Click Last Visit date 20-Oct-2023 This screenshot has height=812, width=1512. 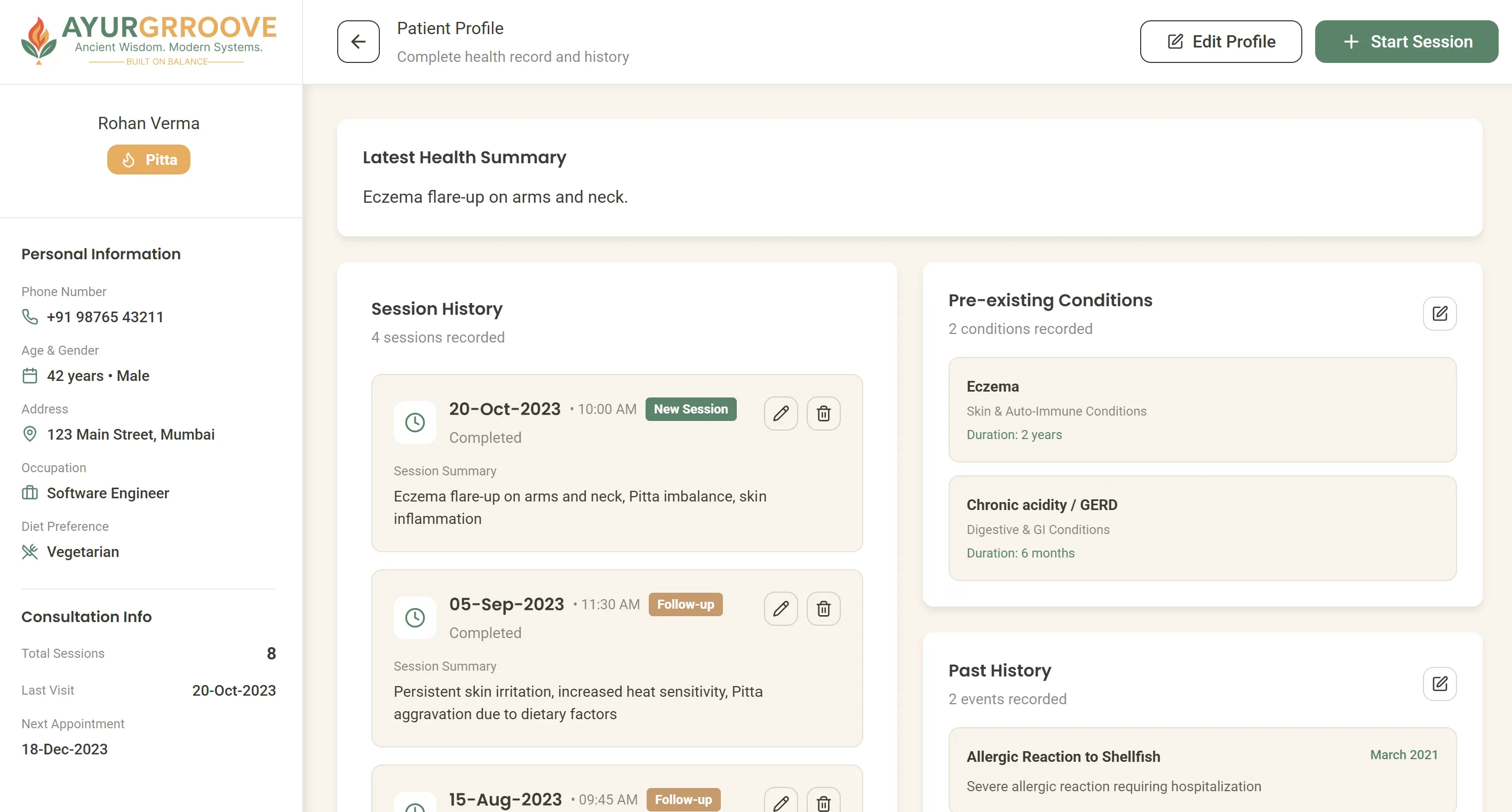click(x=234, y=690)
